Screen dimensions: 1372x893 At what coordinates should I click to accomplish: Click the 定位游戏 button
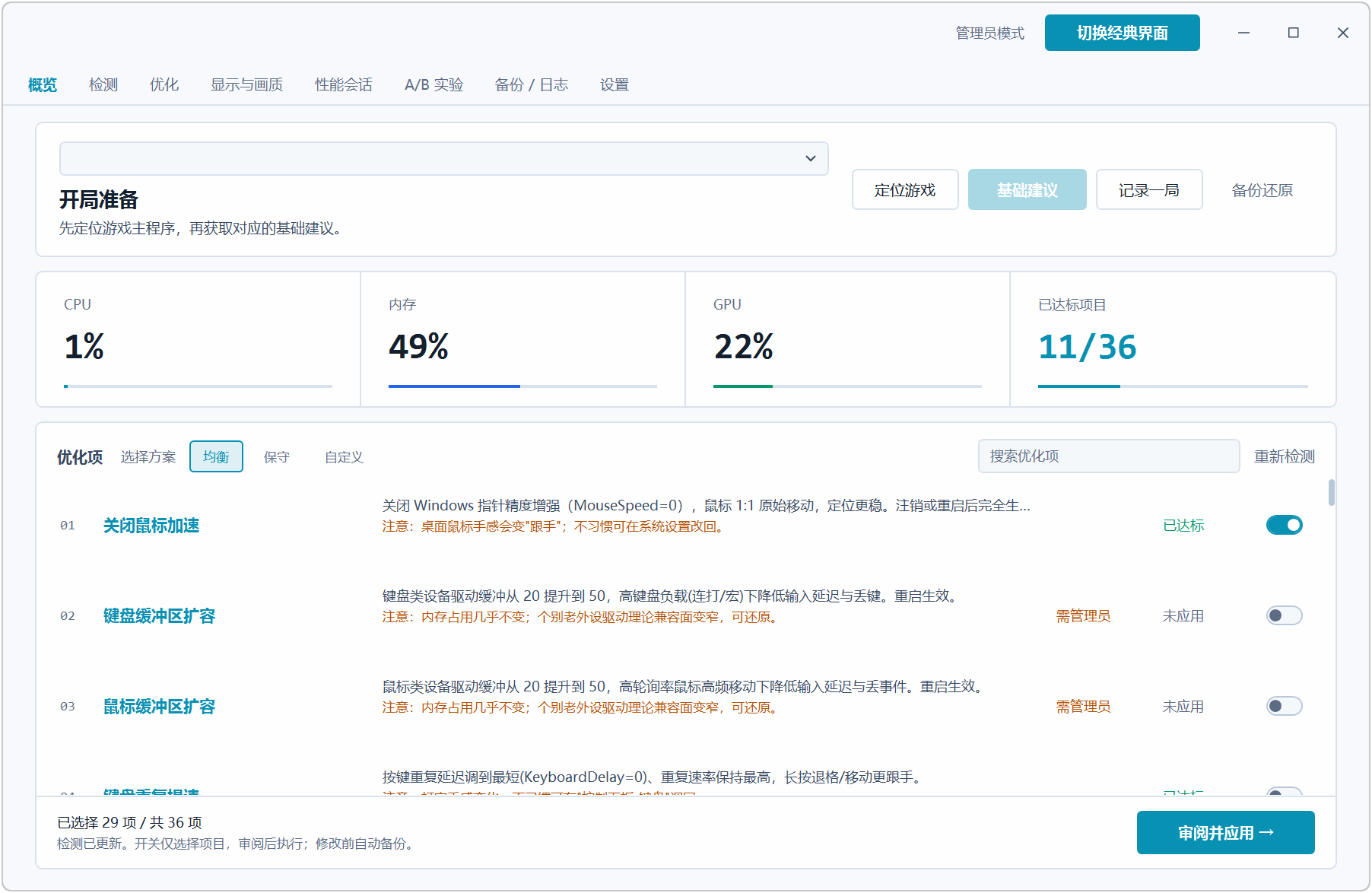(905, 189)
